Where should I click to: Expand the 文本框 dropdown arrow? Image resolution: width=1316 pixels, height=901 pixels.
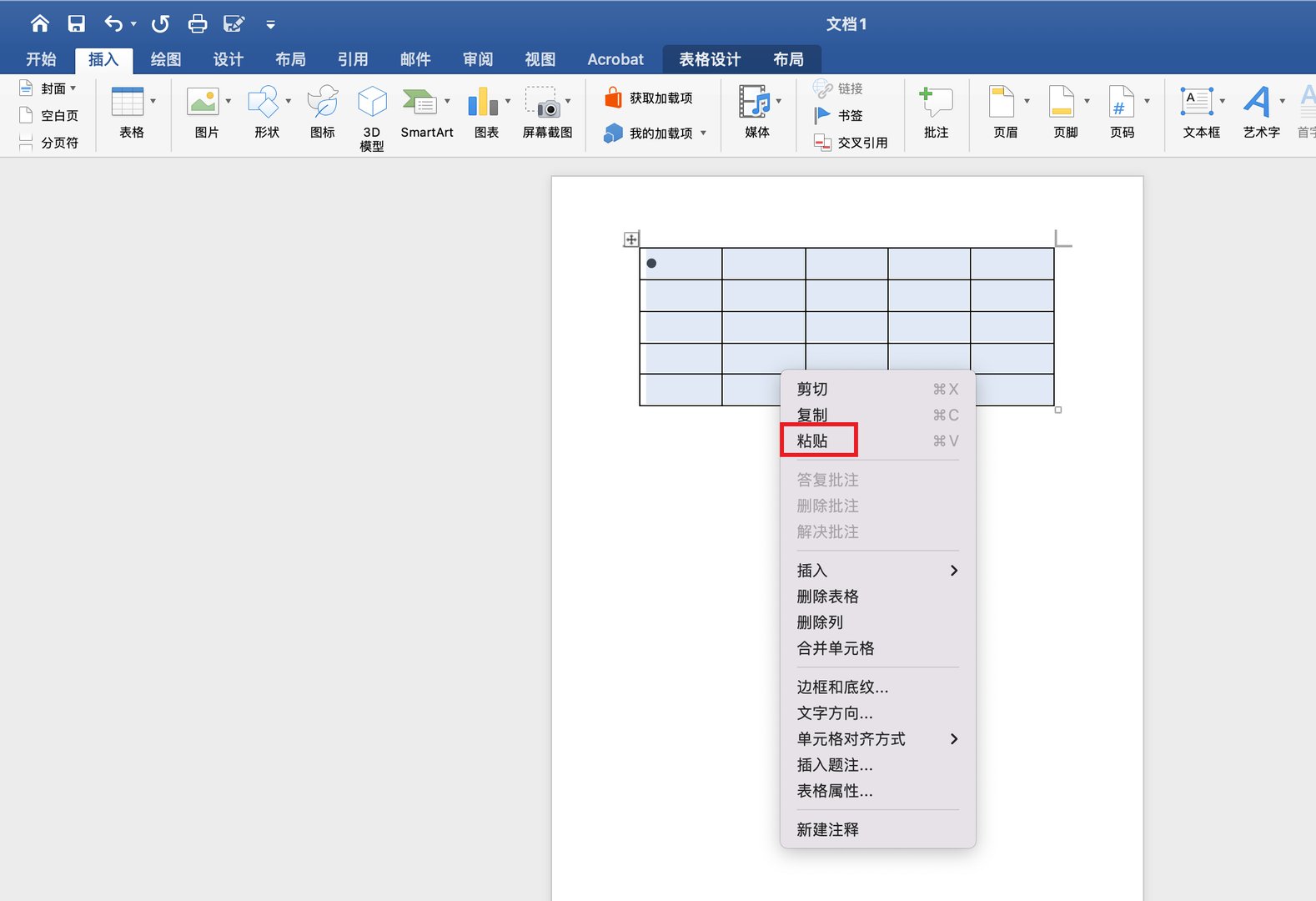pyautogui.click(x=1223, y=101)
